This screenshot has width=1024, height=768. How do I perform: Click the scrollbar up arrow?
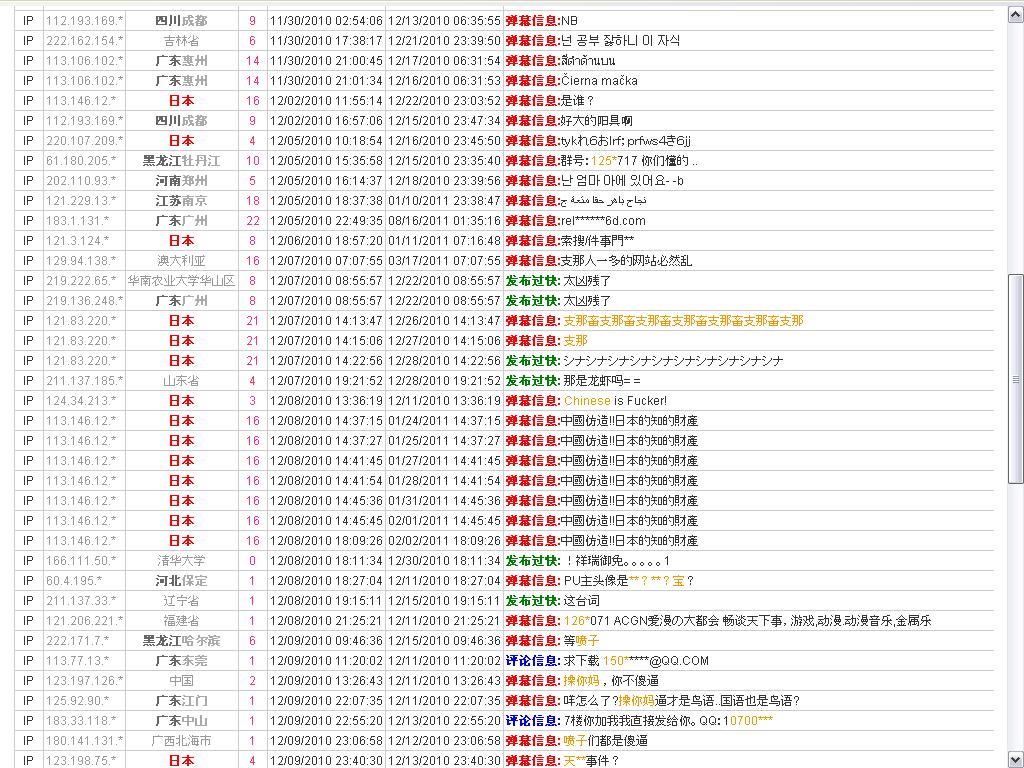(1016, 14)
